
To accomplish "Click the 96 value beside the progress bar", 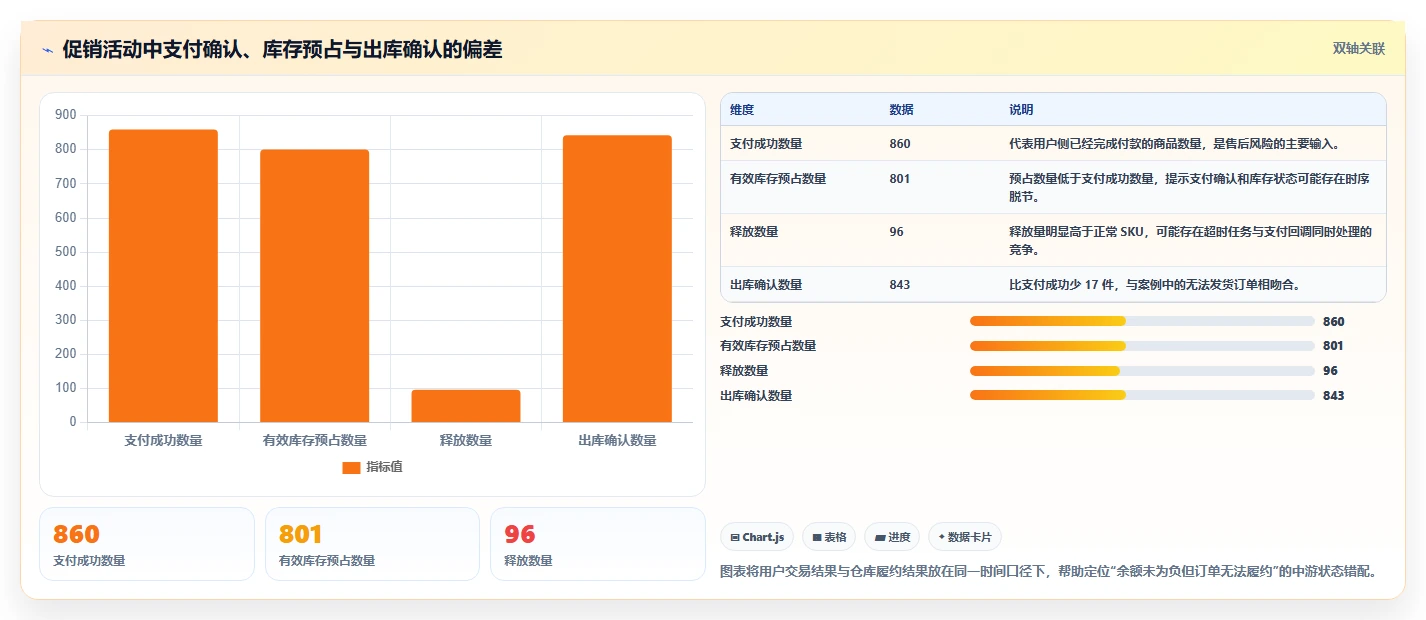I will 1330,371.
